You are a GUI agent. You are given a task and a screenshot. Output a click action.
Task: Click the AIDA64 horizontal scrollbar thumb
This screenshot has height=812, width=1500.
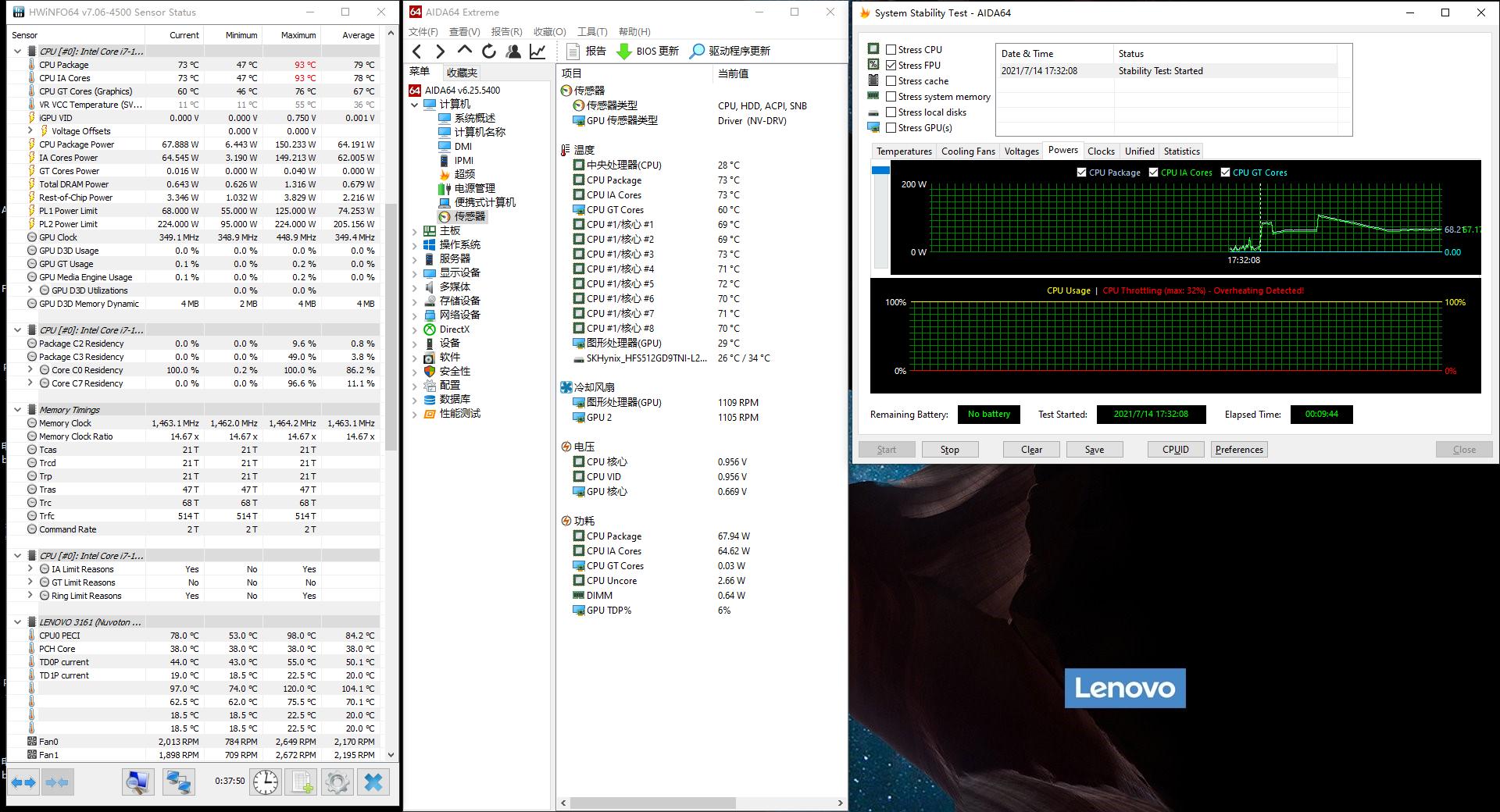[x=652, y=803]
